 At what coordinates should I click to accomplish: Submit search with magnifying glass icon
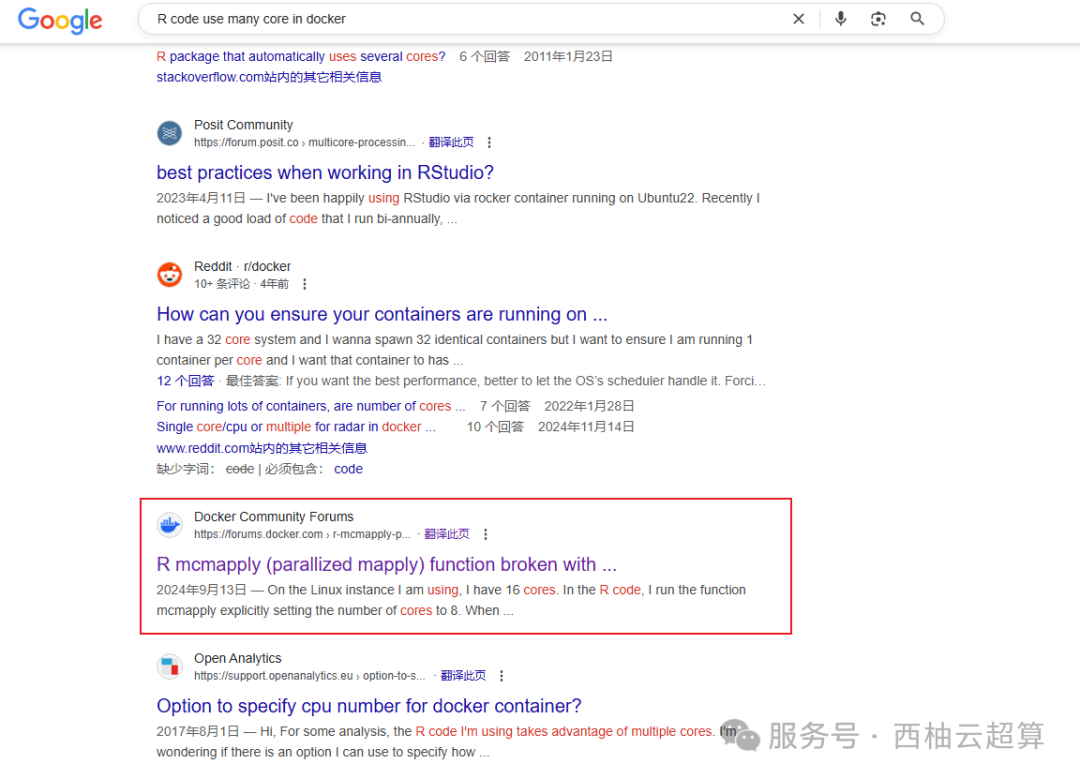point(917,19)
